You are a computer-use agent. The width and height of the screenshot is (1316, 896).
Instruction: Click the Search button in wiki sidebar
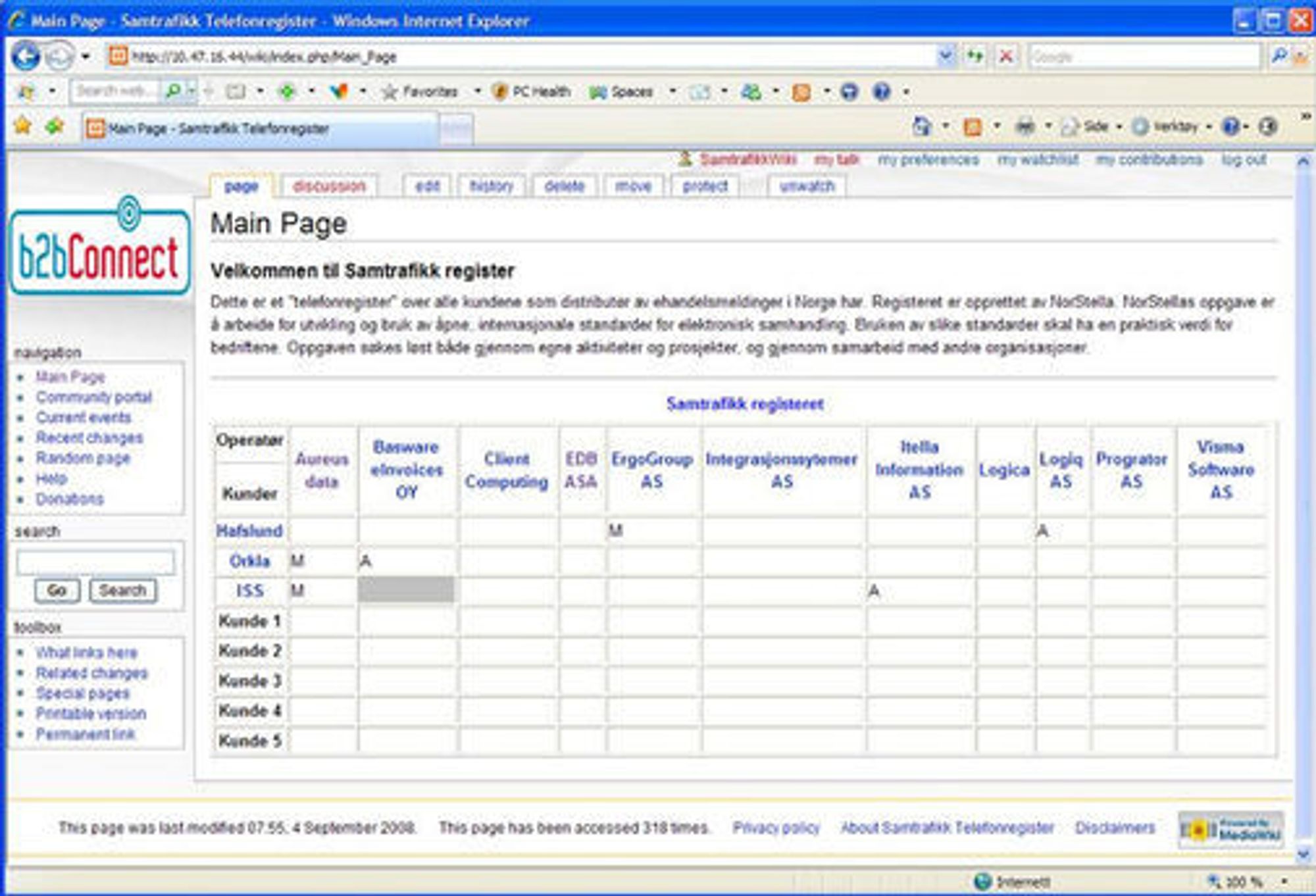[x=123, y=591]
